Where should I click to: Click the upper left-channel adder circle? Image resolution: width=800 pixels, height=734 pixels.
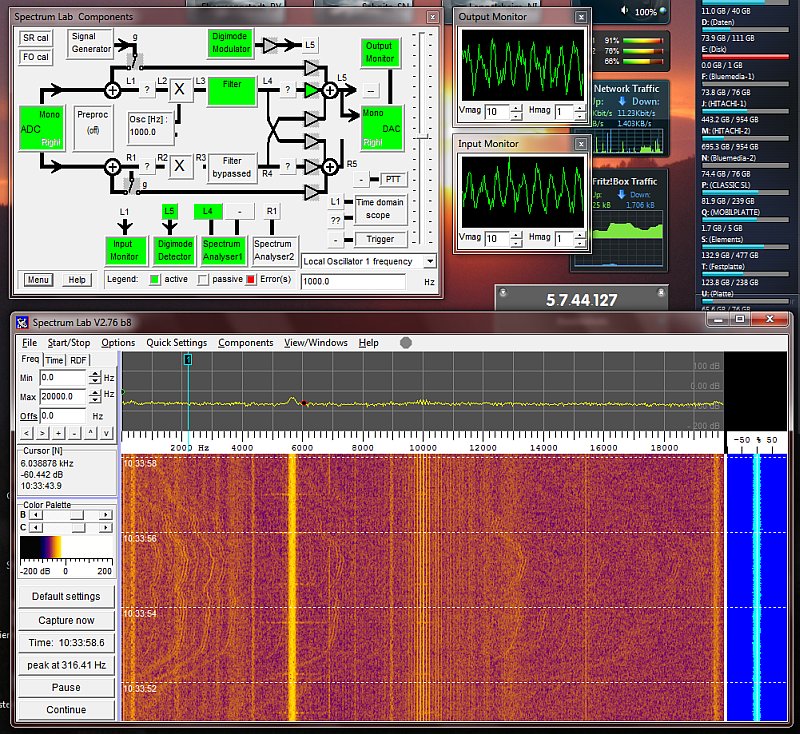click(x=112, y=91)
